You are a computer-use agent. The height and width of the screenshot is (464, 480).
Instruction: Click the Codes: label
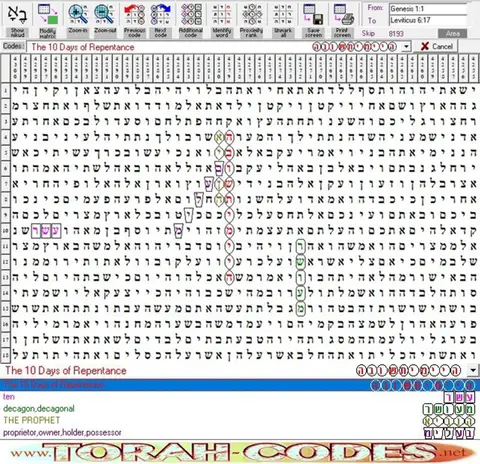(x=13, y=46)
